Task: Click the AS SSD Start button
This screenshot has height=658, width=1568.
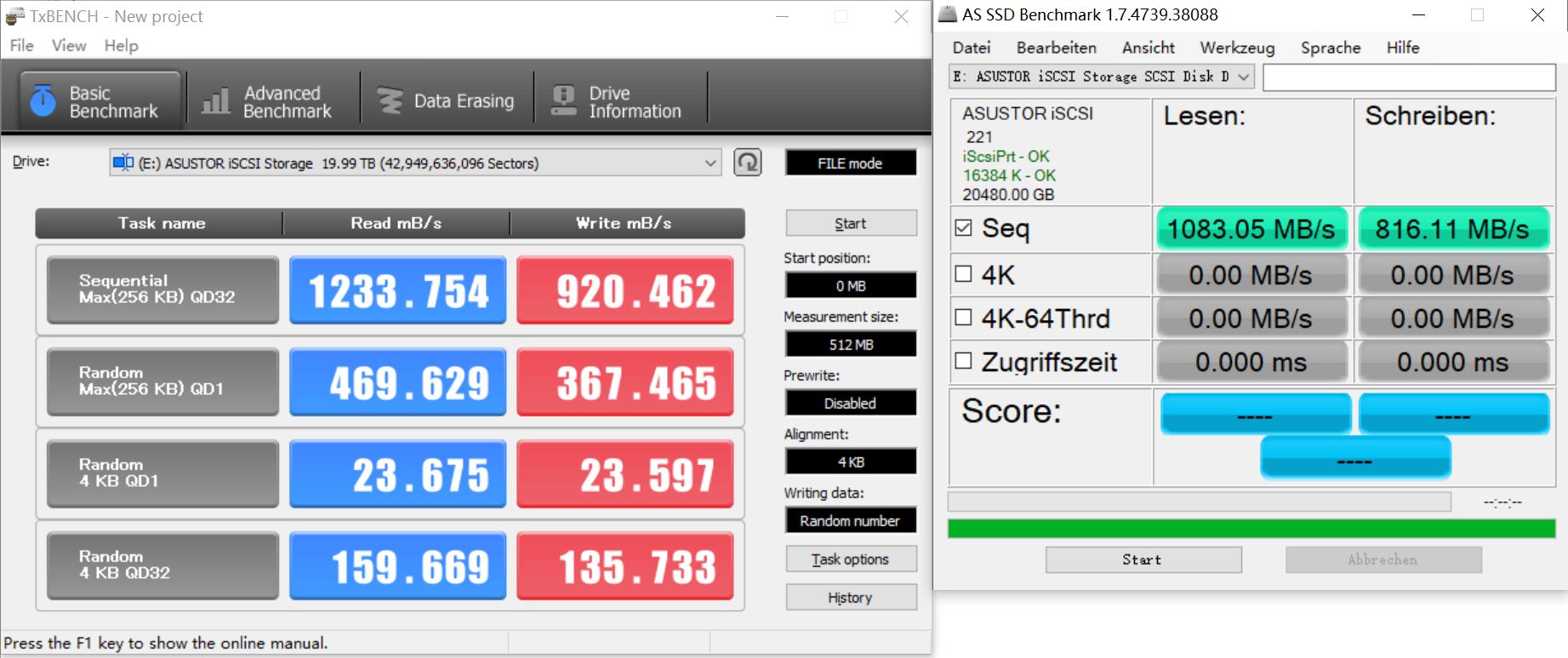Action: (x=1143, y=559)
